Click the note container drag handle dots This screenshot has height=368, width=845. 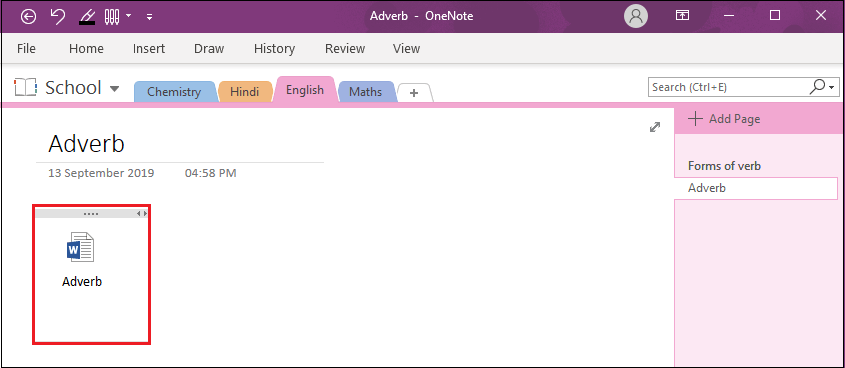tap(91, 214)
